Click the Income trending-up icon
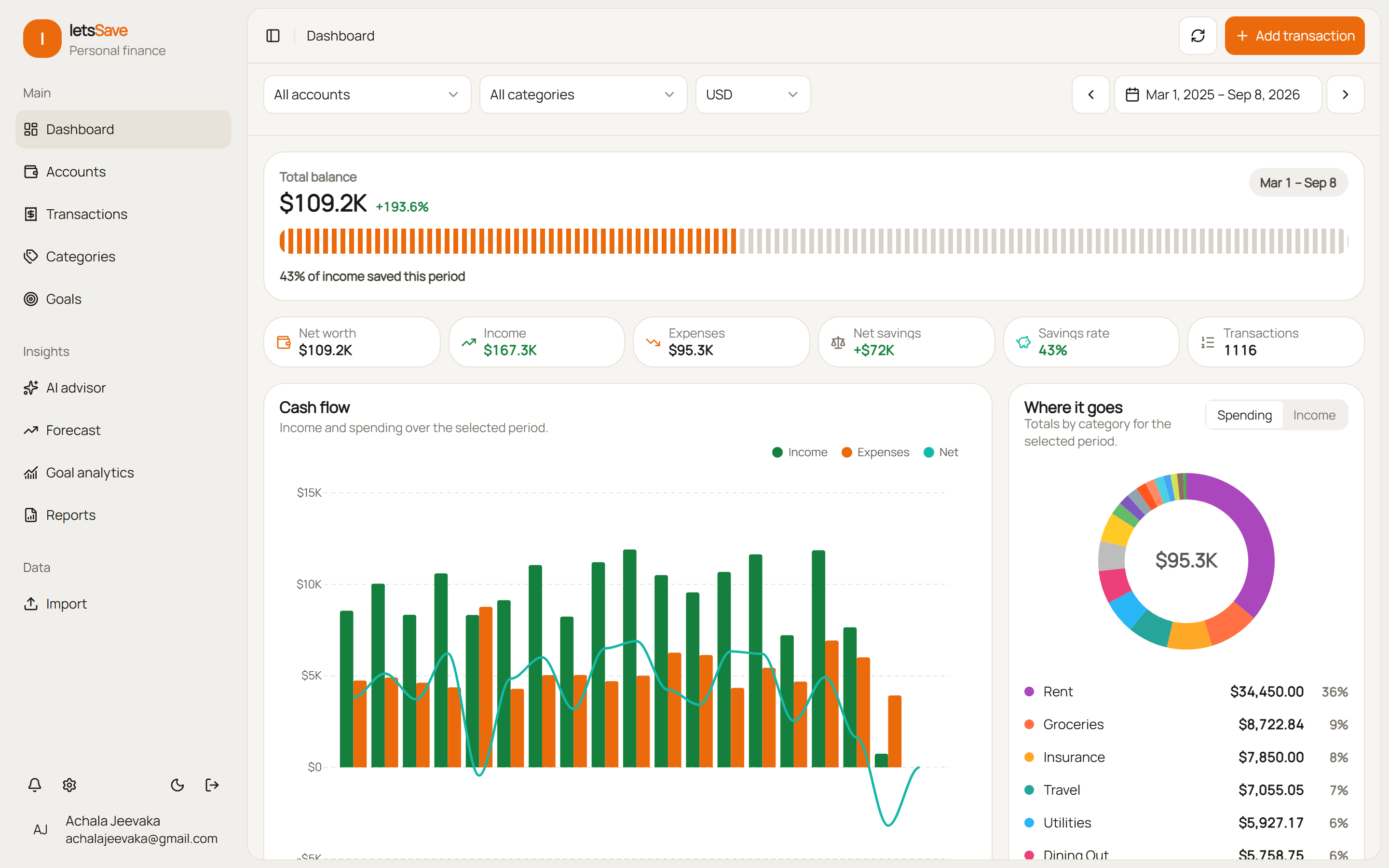1389x868 pixels. 468,342
